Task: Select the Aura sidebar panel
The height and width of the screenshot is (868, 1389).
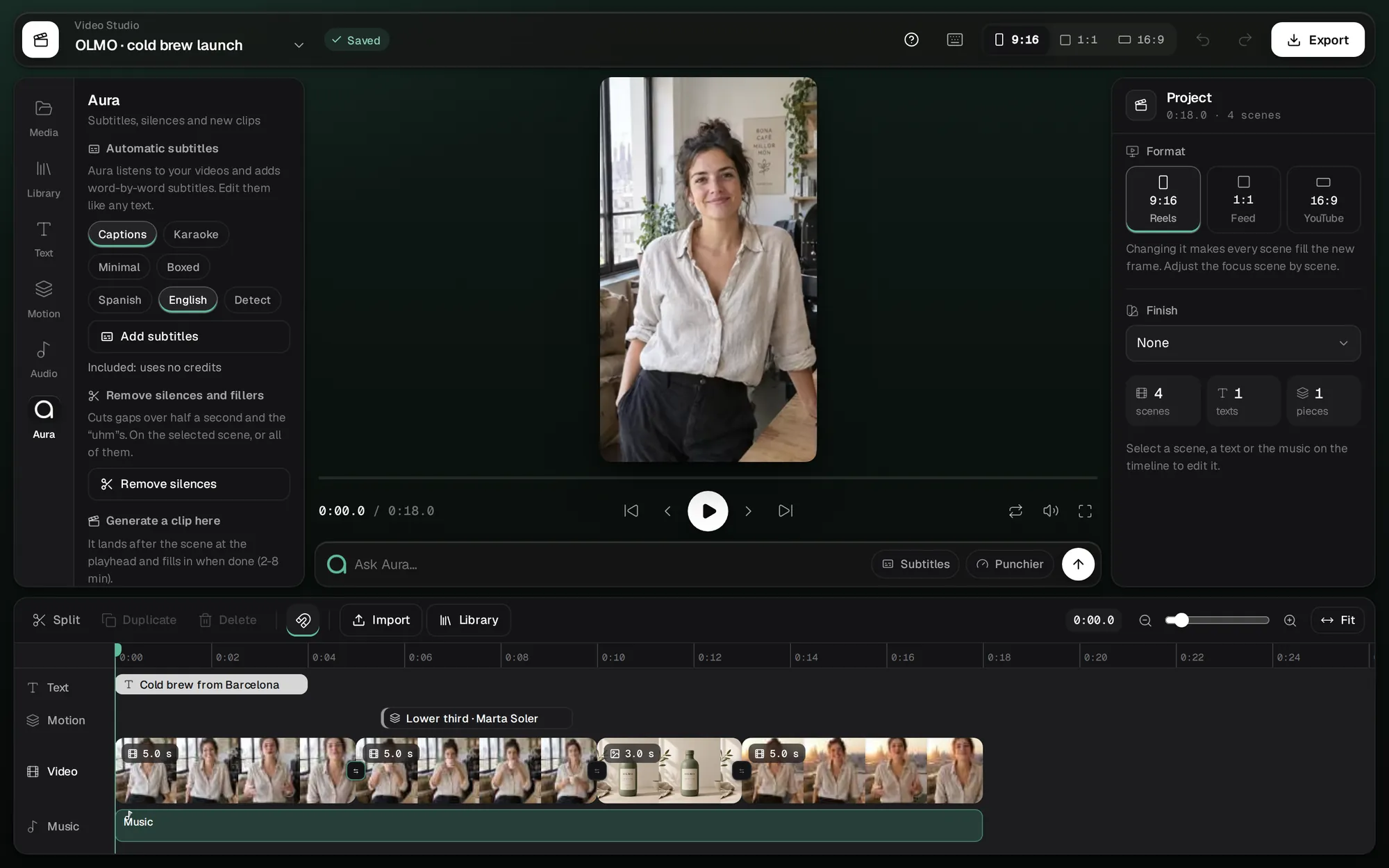Action: pyautogui.click(x=44, y=420)
